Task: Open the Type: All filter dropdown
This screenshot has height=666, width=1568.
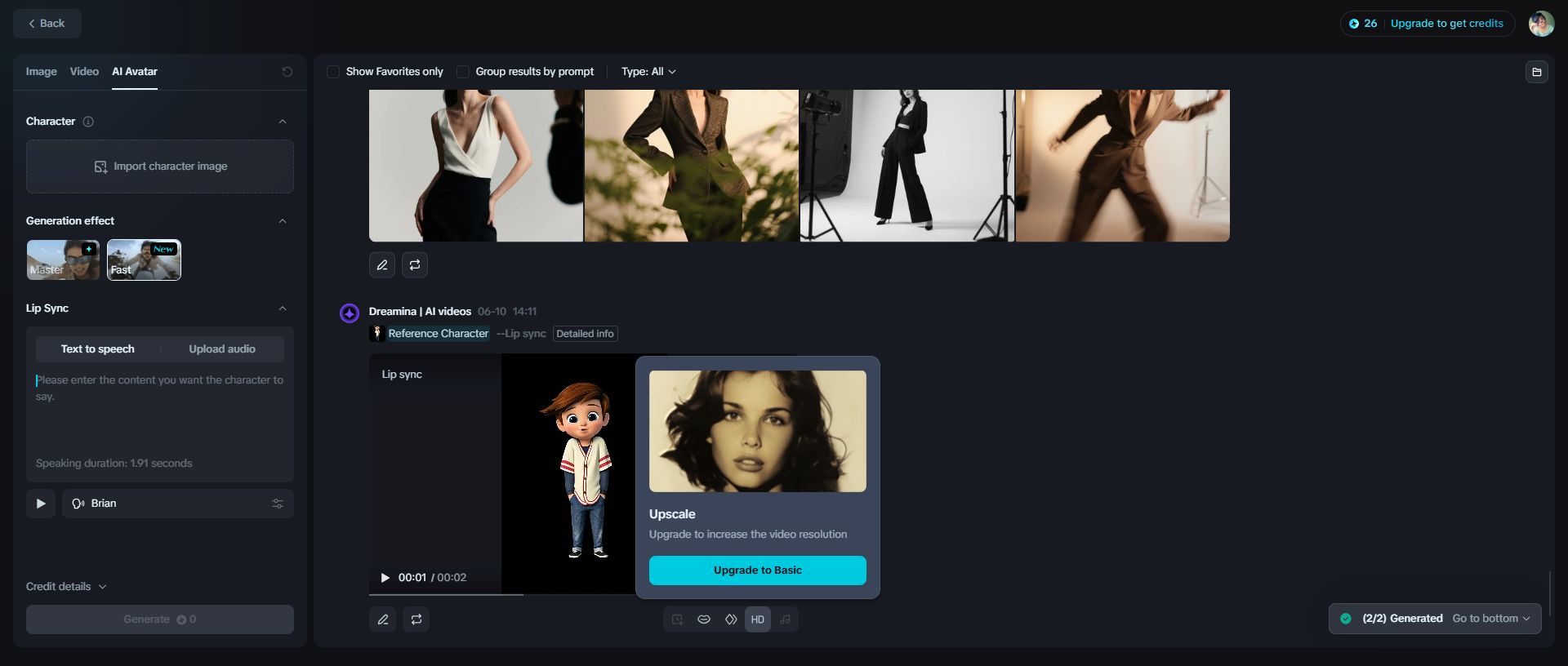Action: pyautogui.click(x=648, y=72)
